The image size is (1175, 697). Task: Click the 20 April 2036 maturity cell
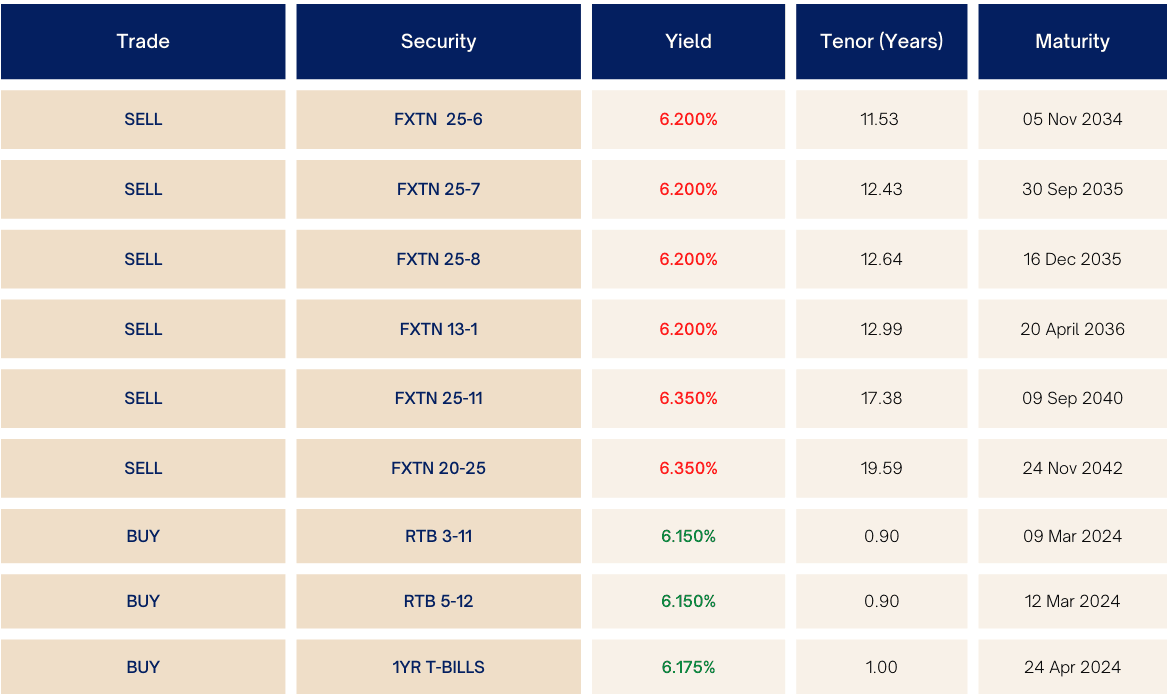tap(1072, 329)
